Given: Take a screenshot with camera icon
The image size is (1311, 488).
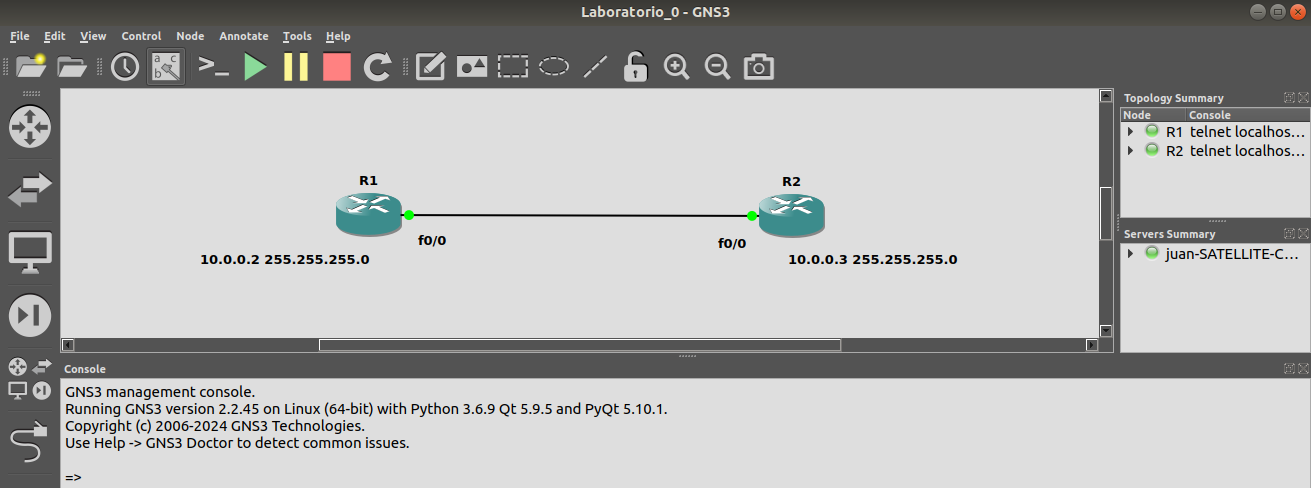Looking at the screenshot, I should pyautogui.click(x=759, y=67).
